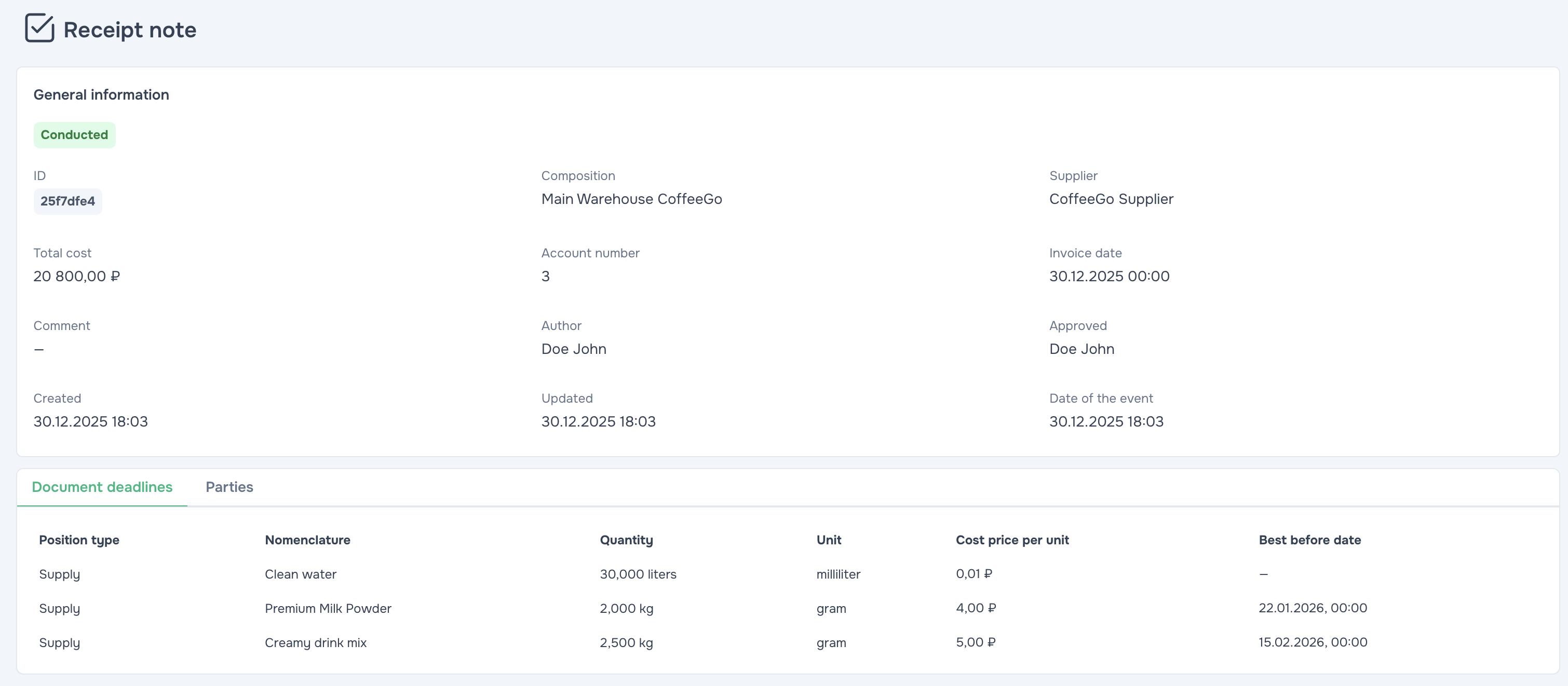Open the Parties tab
Viewport: 1568px width, 686px height.
click(x=229, y=487)
